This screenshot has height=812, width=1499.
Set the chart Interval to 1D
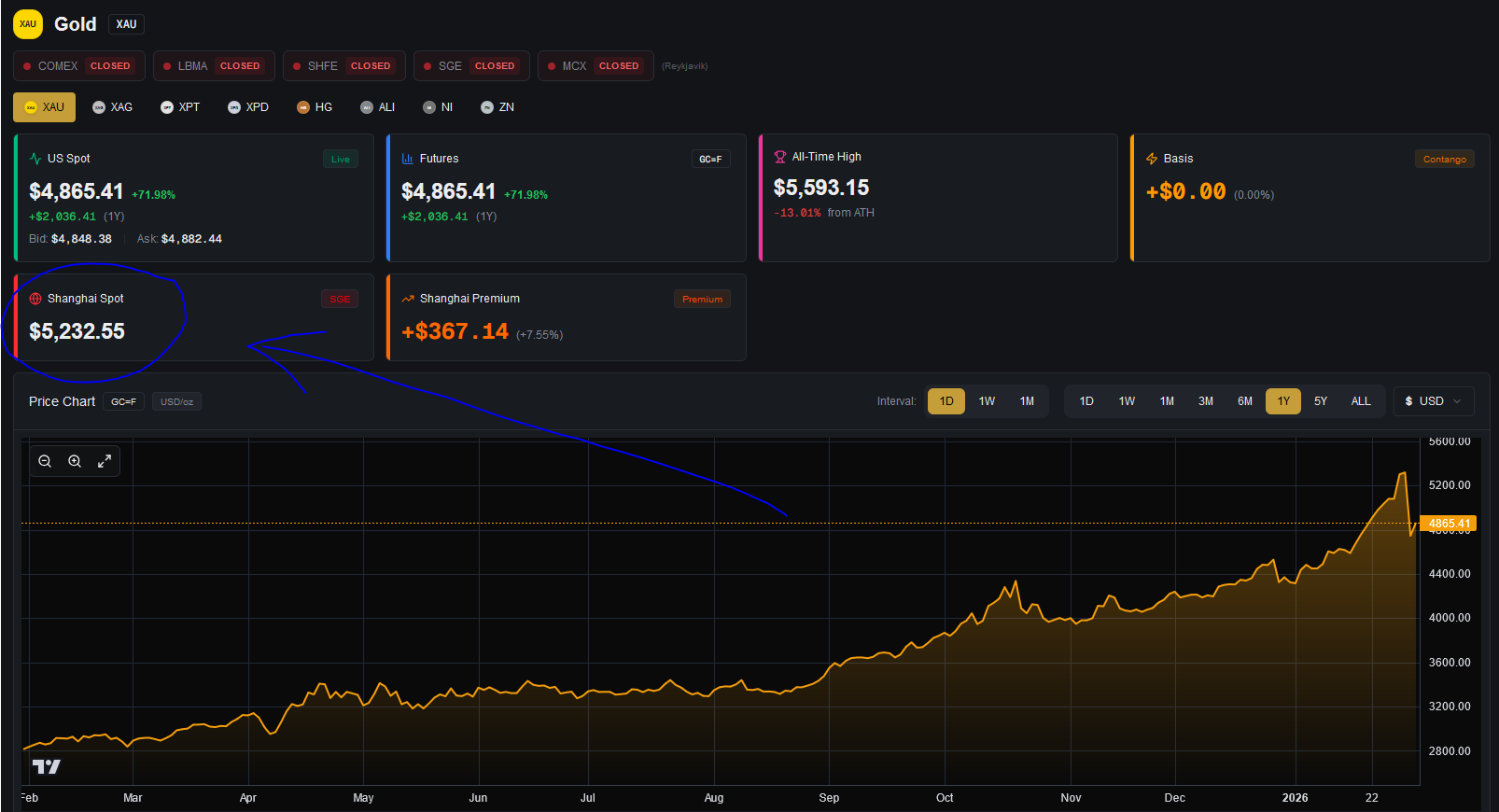(946, 401)
